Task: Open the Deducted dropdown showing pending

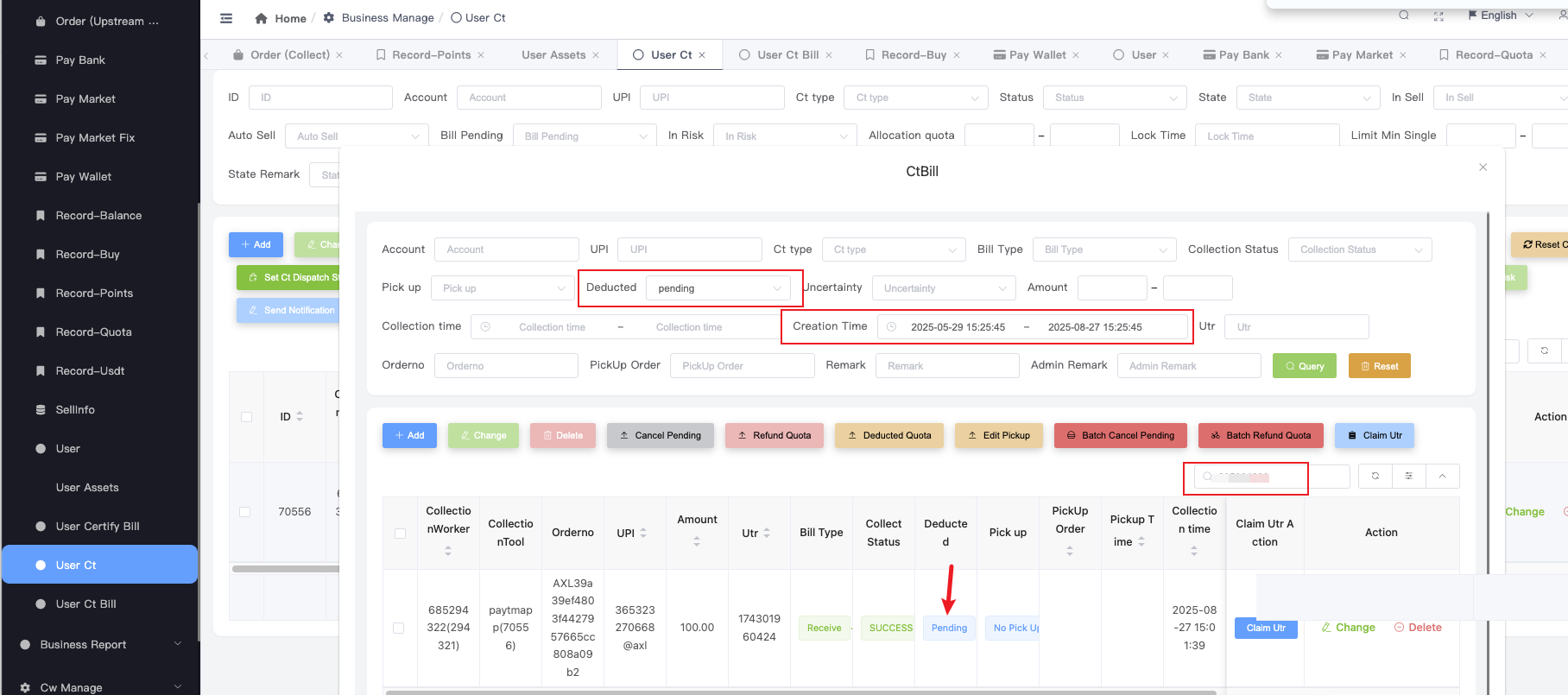Action: (718, 288)
